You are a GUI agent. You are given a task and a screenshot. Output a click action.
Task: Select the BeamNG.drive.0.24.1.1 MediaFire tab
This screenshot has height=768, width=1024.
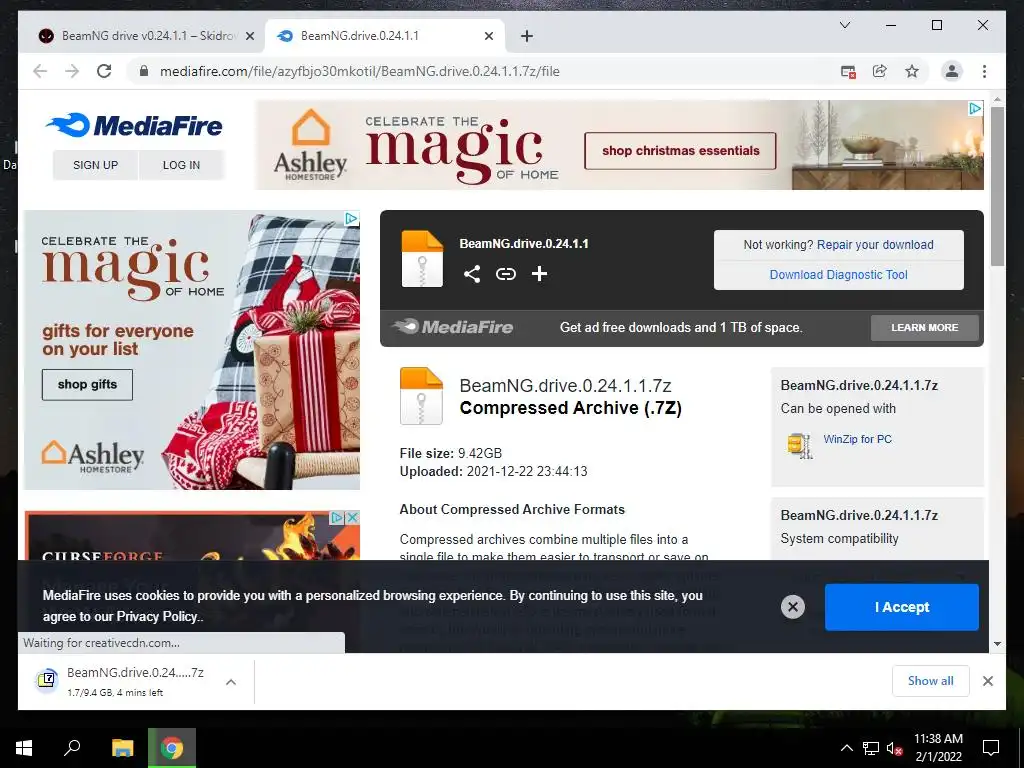(385, 36)
